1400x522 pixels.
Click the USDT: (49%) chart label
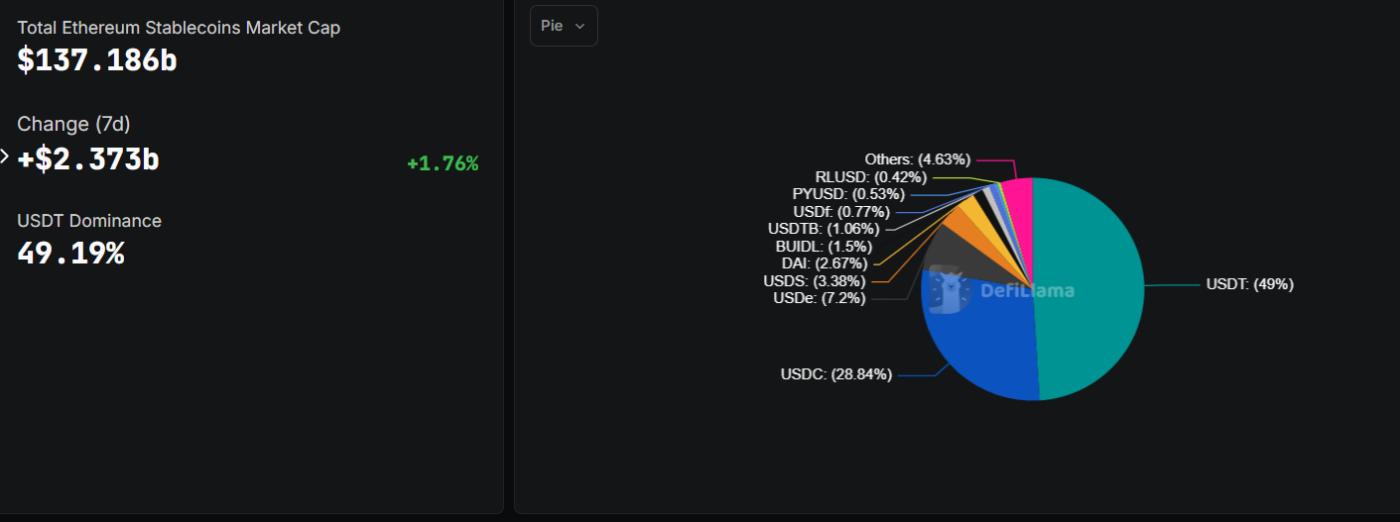coord(1249,284)
